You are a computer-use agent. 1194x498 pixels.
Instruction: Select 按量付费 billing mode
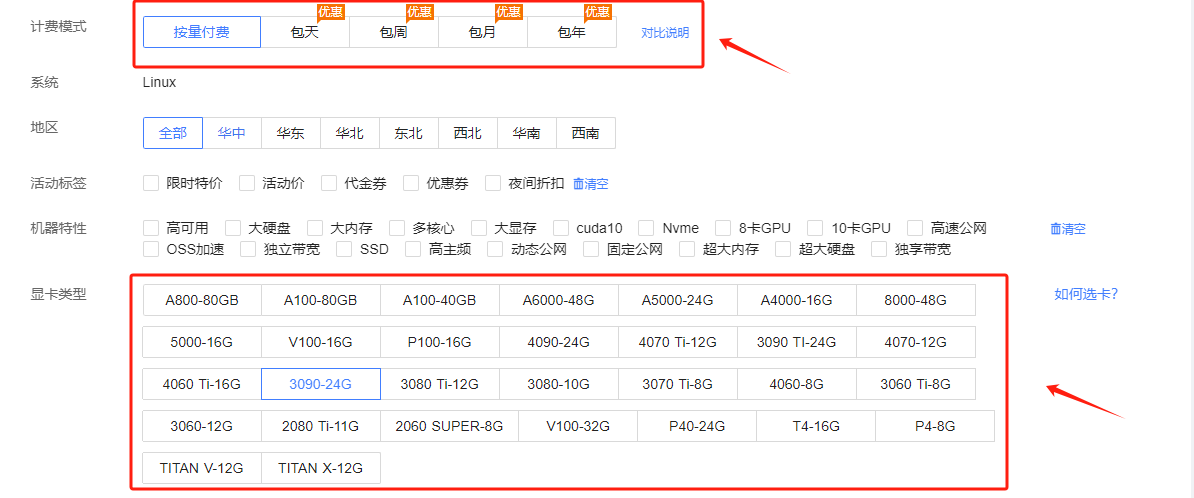(x=202, y=32)
